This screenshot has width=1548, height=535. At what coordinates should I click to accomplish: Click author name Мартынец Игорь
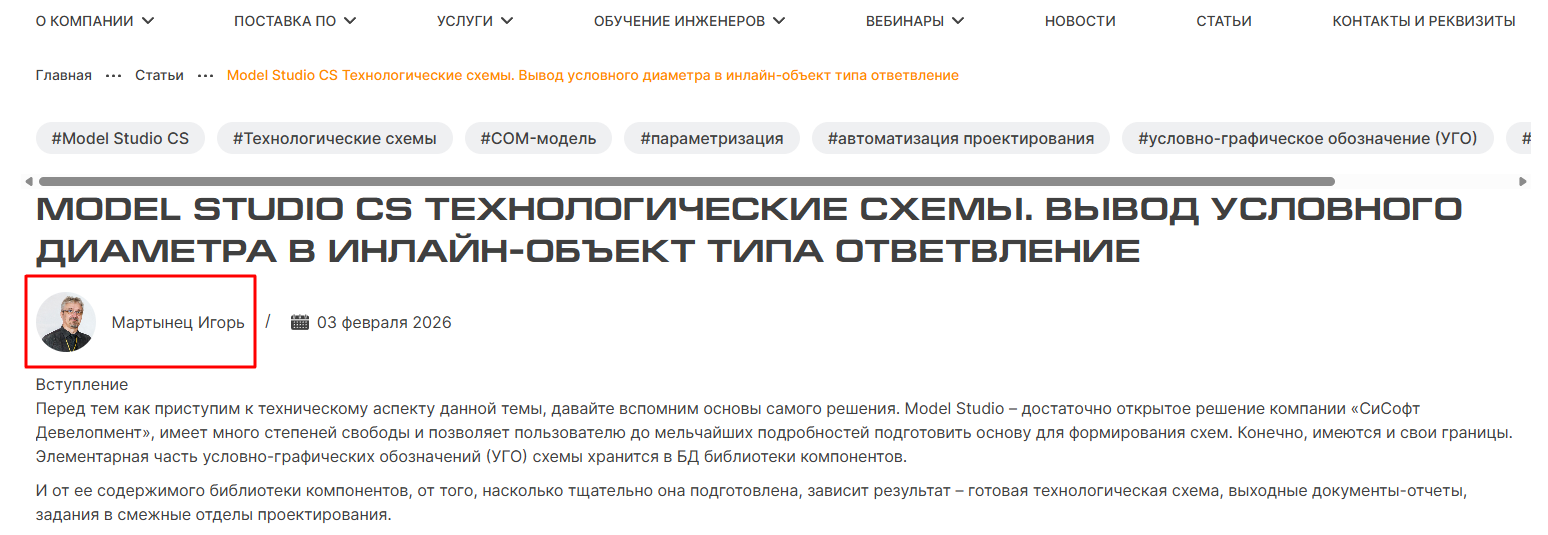click(x=178, y=322)
